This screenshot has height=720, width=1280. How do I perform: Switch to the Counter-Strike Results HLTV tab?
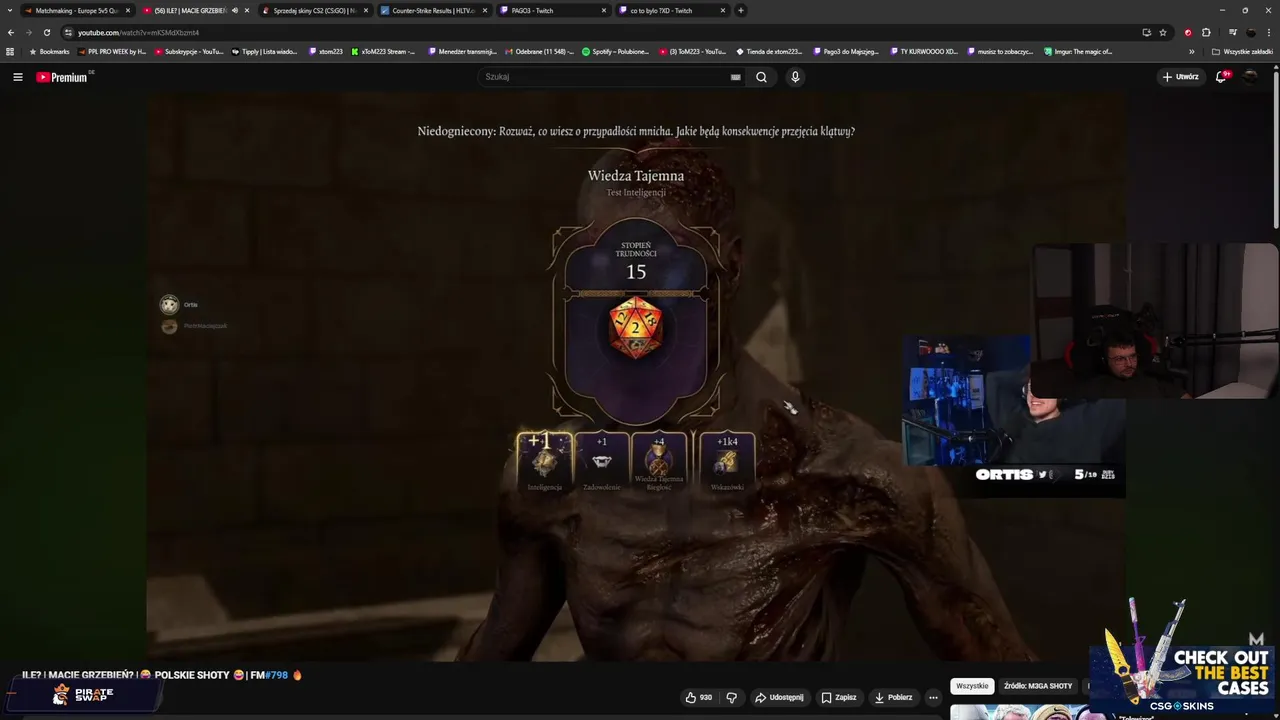click(x=433, y=10)
